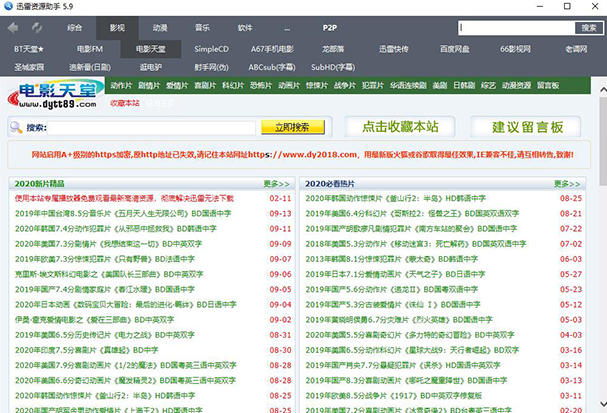Open the 惊悚片 category
The image size is (607, 413).
(317, 86)
